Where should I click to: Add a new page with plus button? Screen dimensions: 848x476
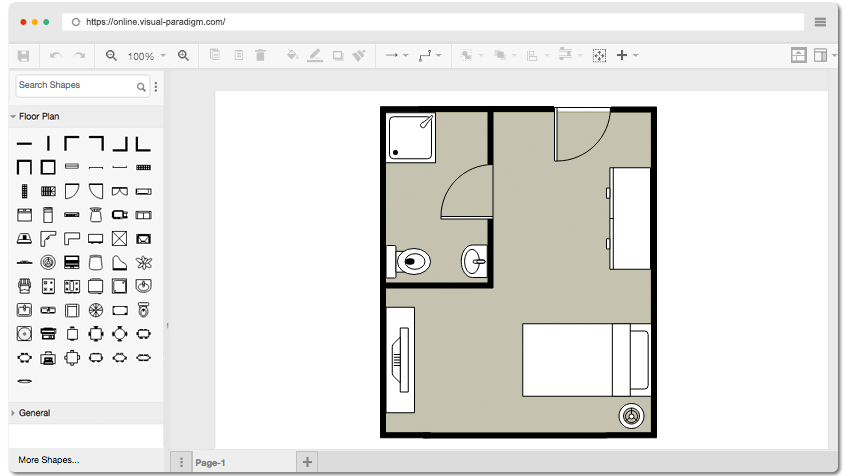pos(307,462)
